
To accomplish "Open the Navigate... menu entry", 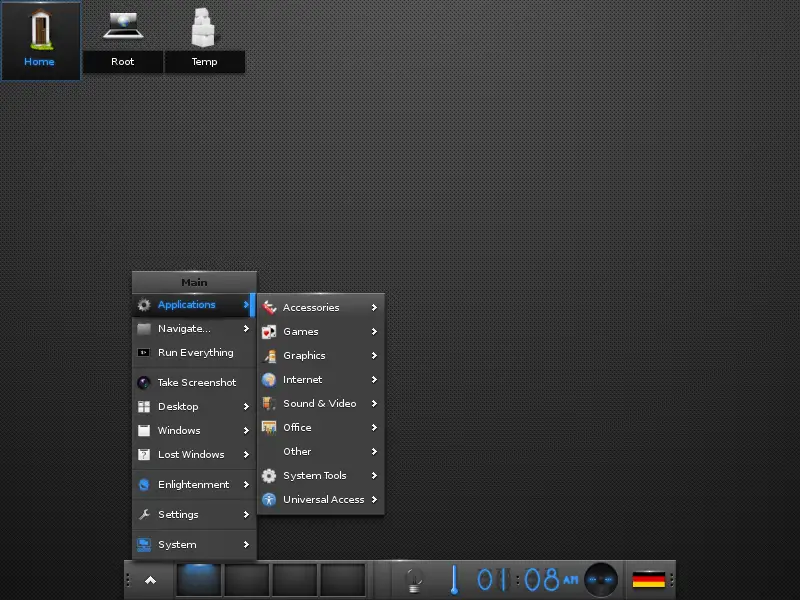I will (194, 329).
